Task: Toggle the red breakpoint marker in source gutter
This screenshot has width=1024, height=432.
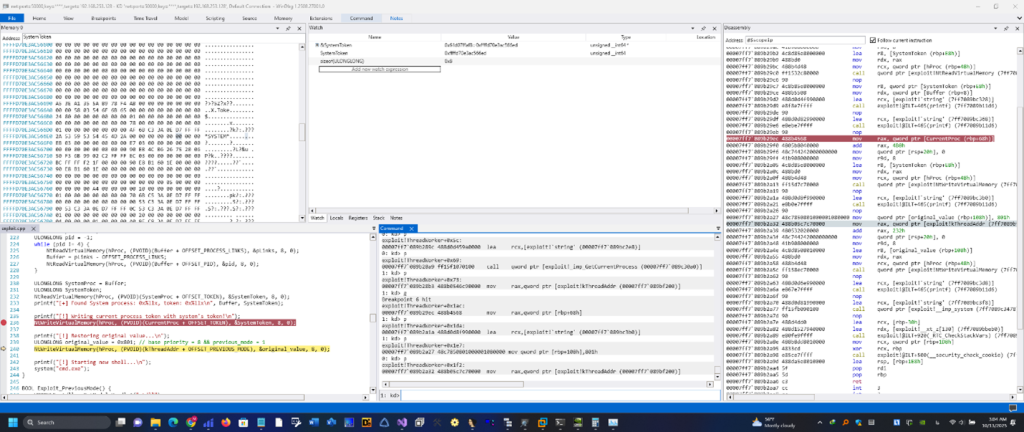Action: [5, 323]
